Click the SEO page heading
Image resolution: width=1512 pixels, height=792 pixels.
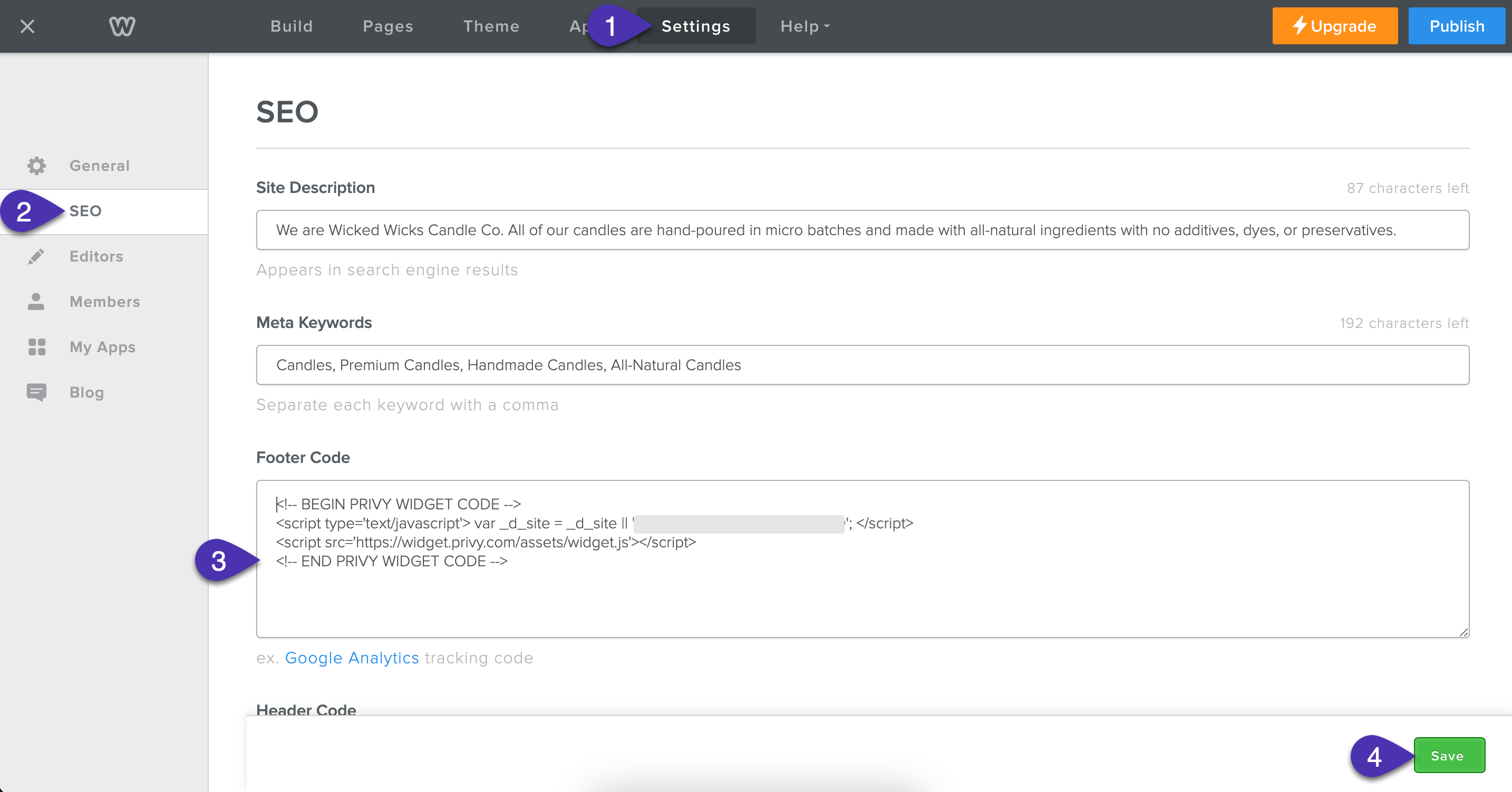(288, 112)
